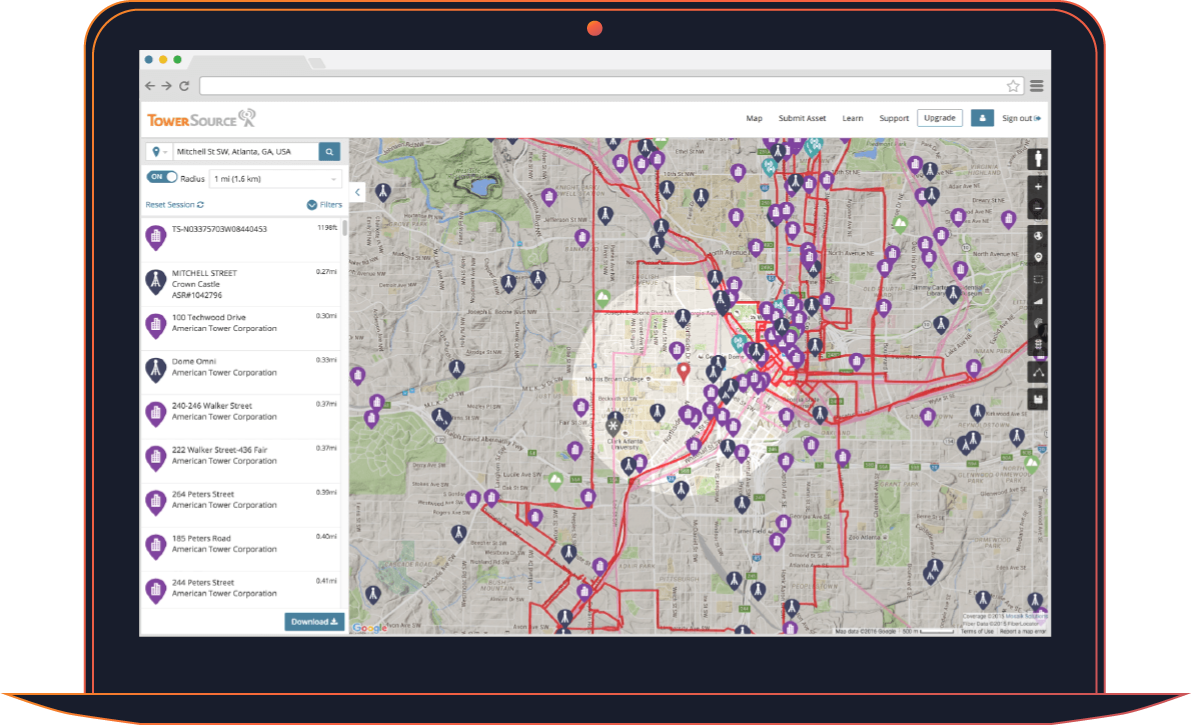
Task: Click the 100 Techwood Drive building icon
Action: click(x=156, y=327)
